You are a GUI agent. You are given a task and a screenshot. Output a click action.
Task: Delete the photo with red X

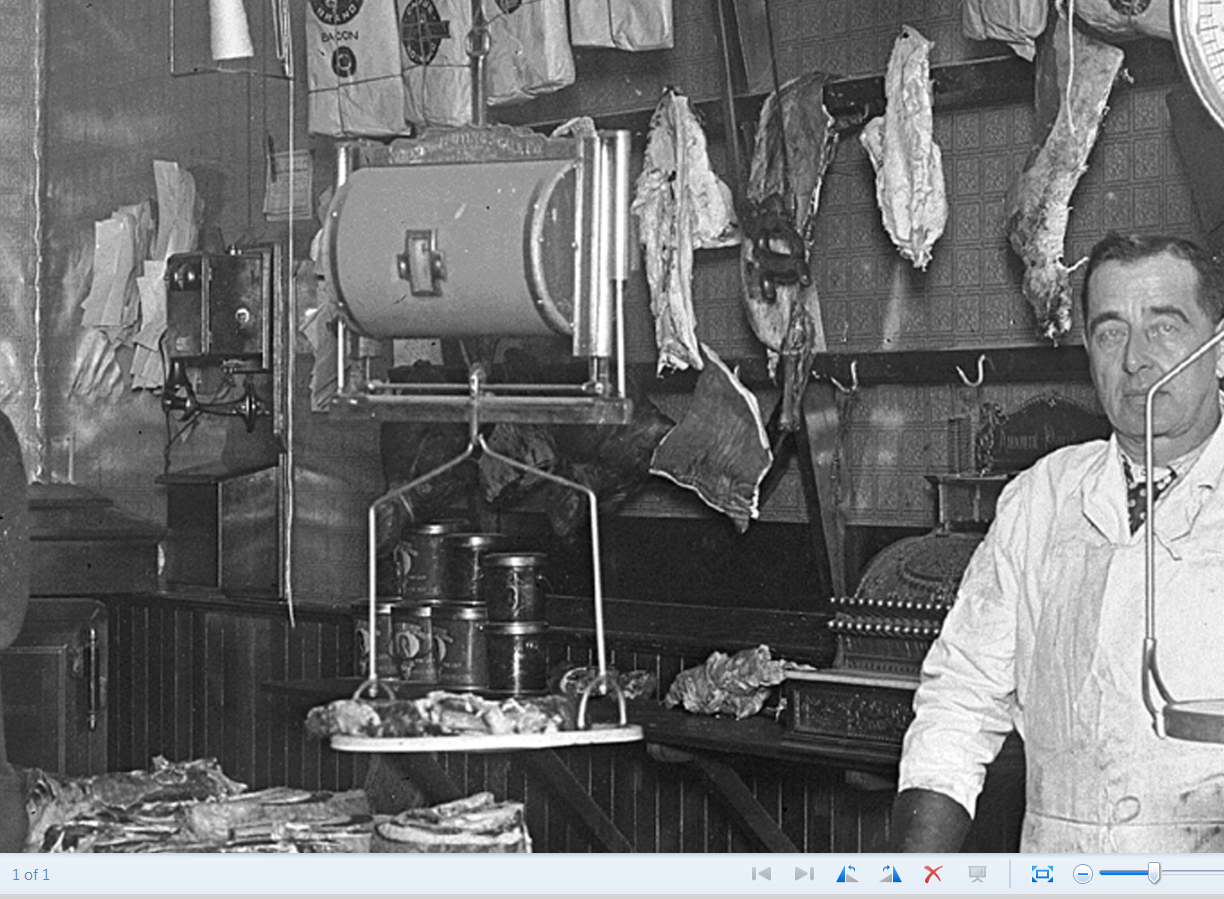933,874
